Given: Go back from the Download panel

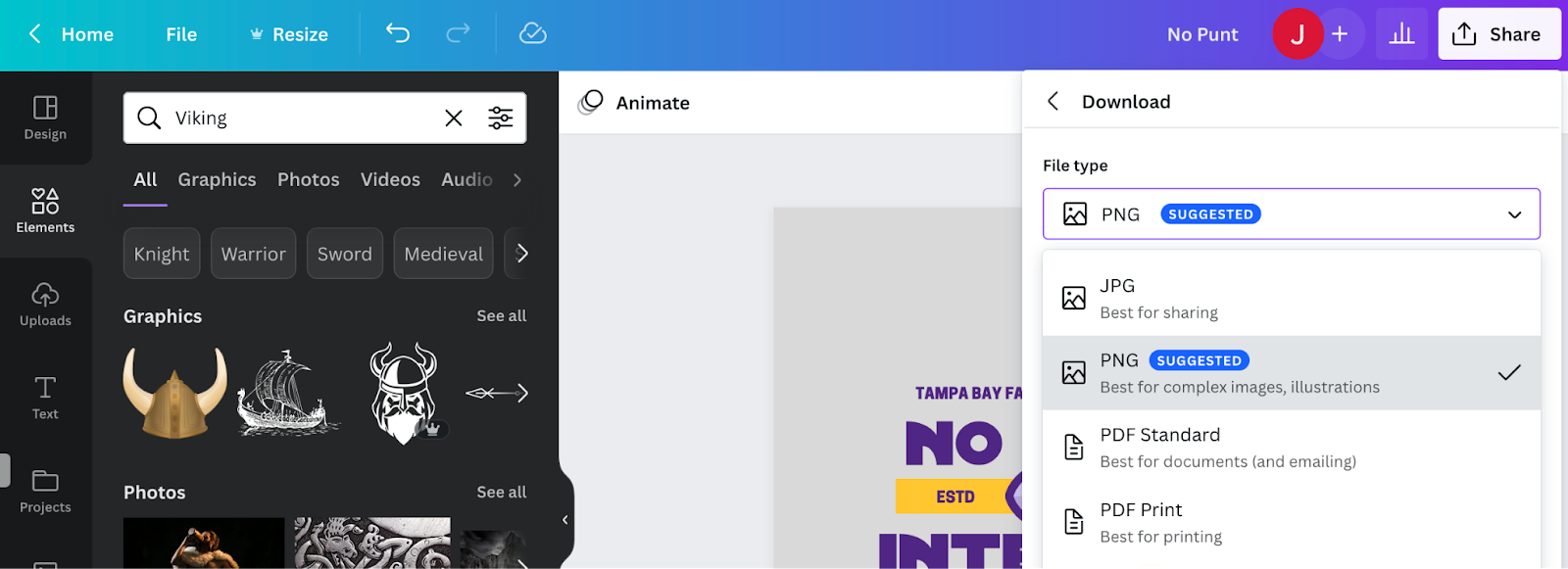Looking at the screenshot, I should (1053, 101).
